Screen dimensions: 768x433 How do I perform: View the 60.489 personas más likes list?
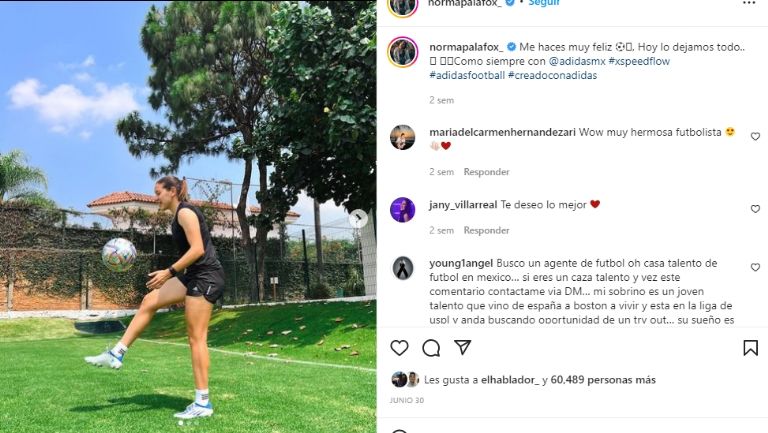click(x=603, y=380)
